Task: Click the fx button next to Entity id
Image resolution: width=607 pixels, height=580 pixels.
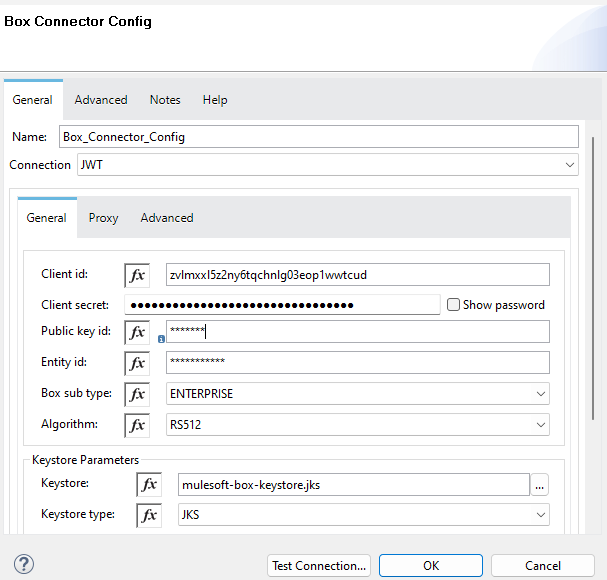Action: (137, 363)
